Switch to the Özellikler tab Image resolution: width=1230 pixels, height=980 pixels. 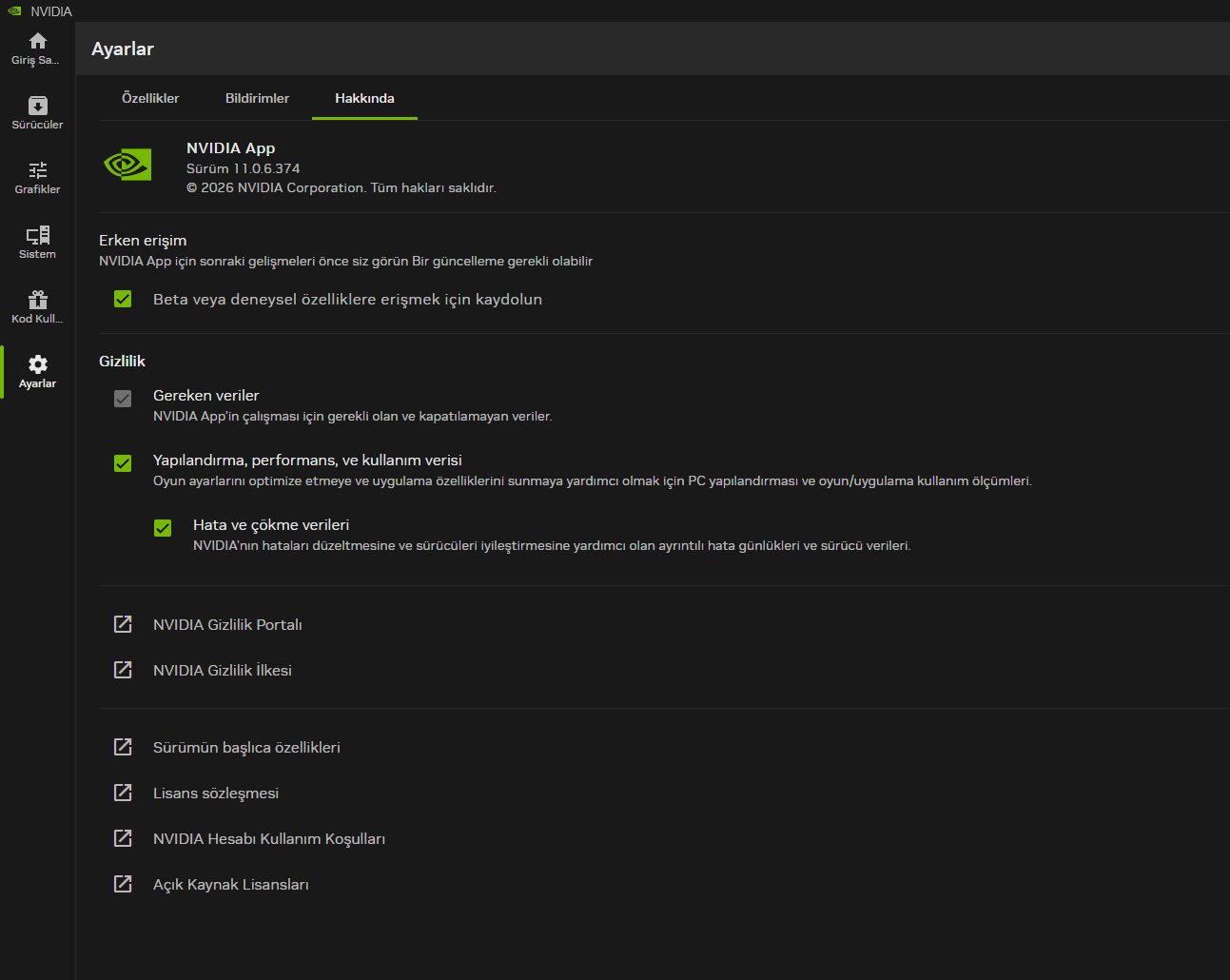point(150,98)
